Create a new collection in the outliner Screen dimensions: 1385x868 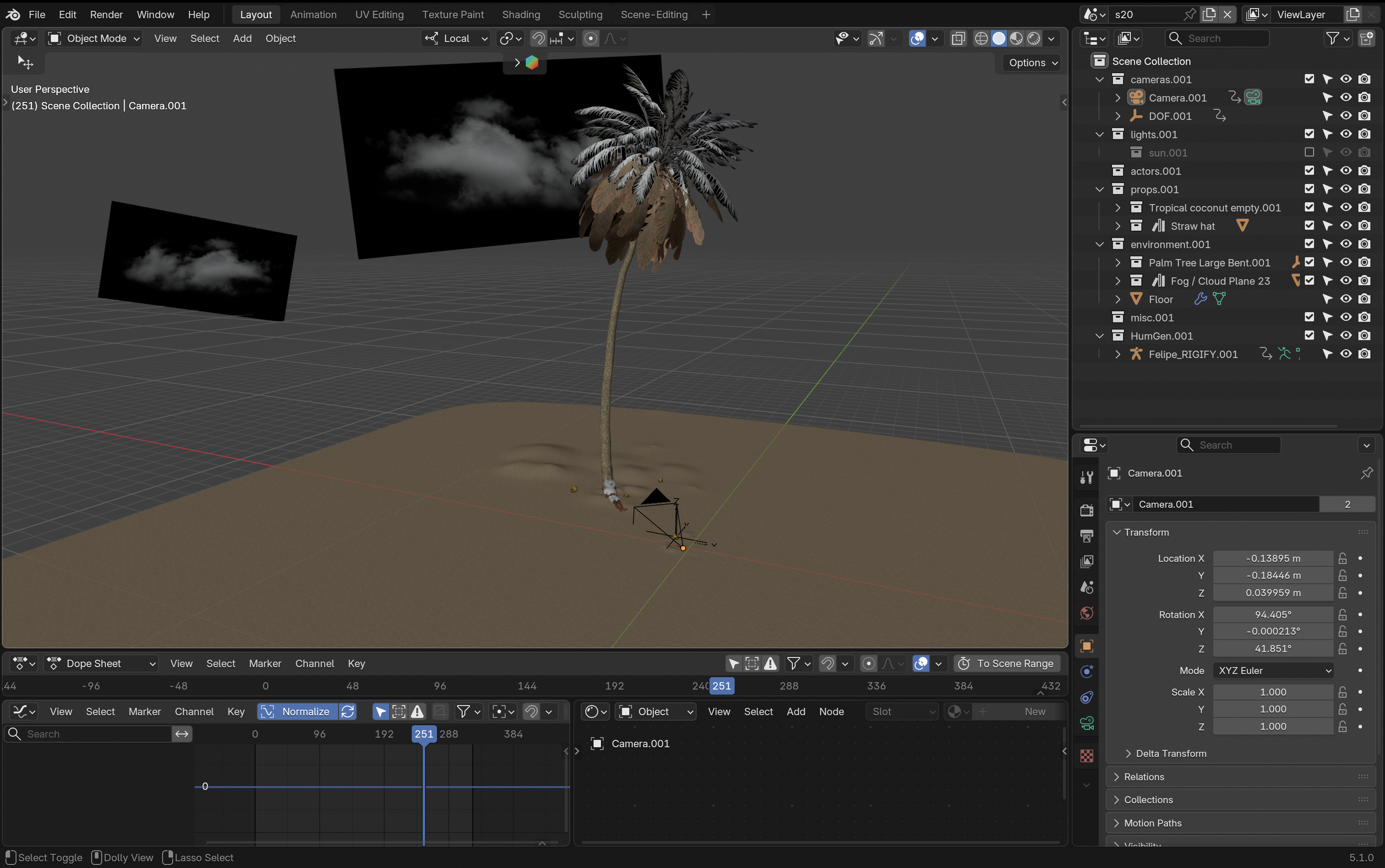[x=1367, y=38]
